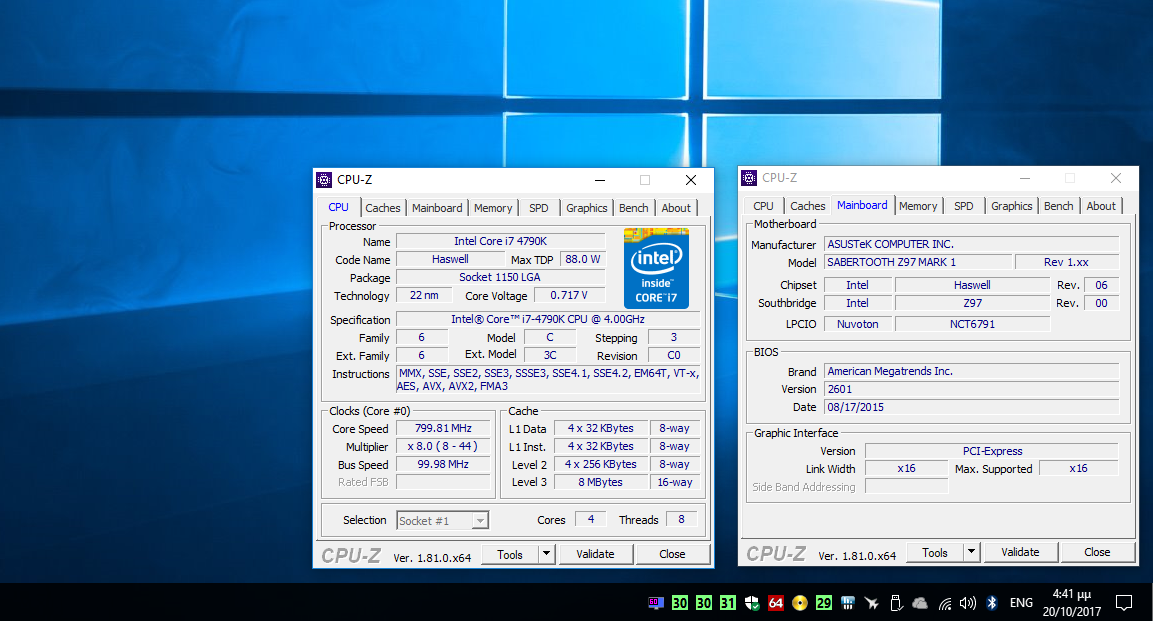Image resolution: width=1153 pixels, height=621 pixels.
Task: Click the Package value Socket 1150 LGA
Action: click(500, 277)
